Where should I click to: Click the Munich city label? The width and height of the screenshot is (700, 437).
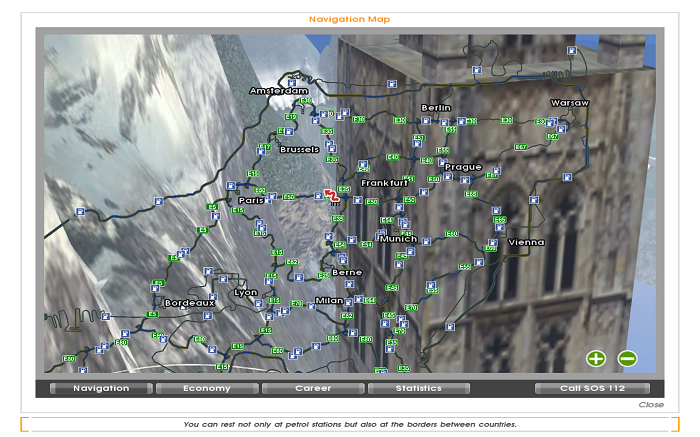[x=398, y=239]
